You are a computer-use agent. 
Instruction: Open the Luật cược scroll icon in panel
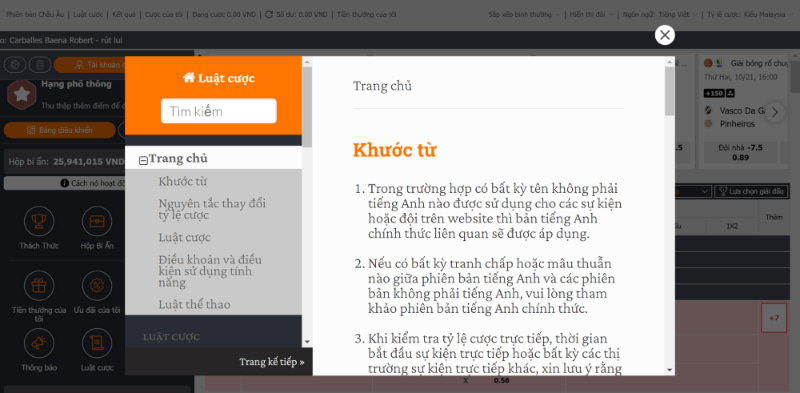point(97,343)
